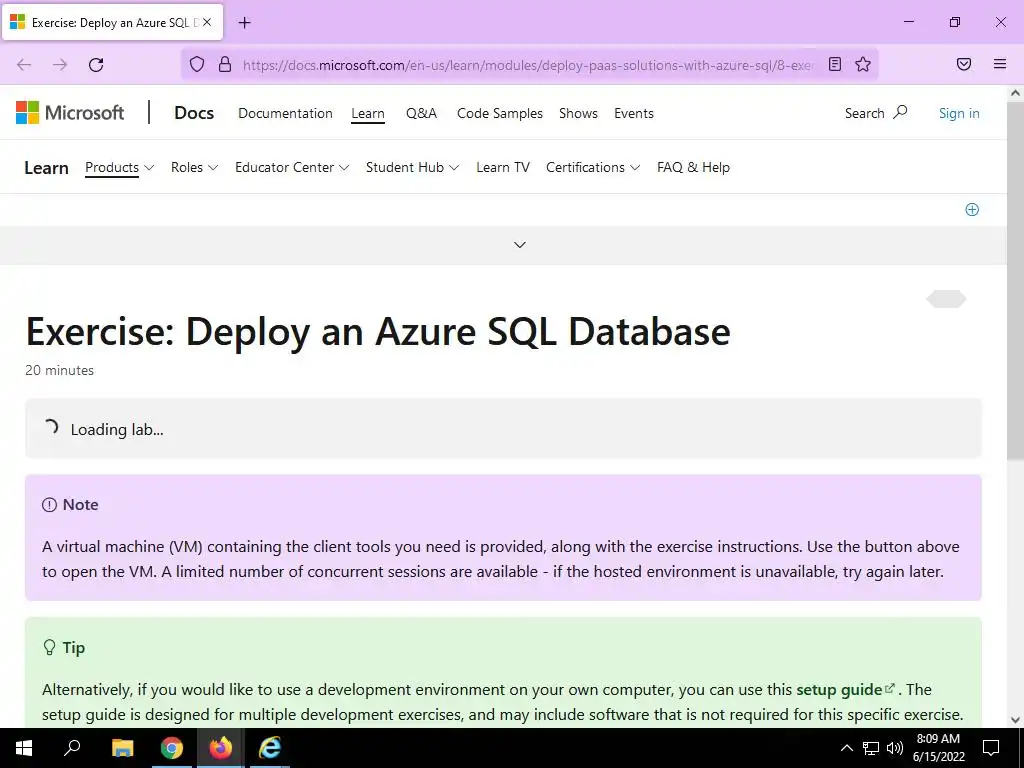Screen dimensions: 1024x768
Task: Click the scrollbar down arrow
Action: click(1015, 720)
